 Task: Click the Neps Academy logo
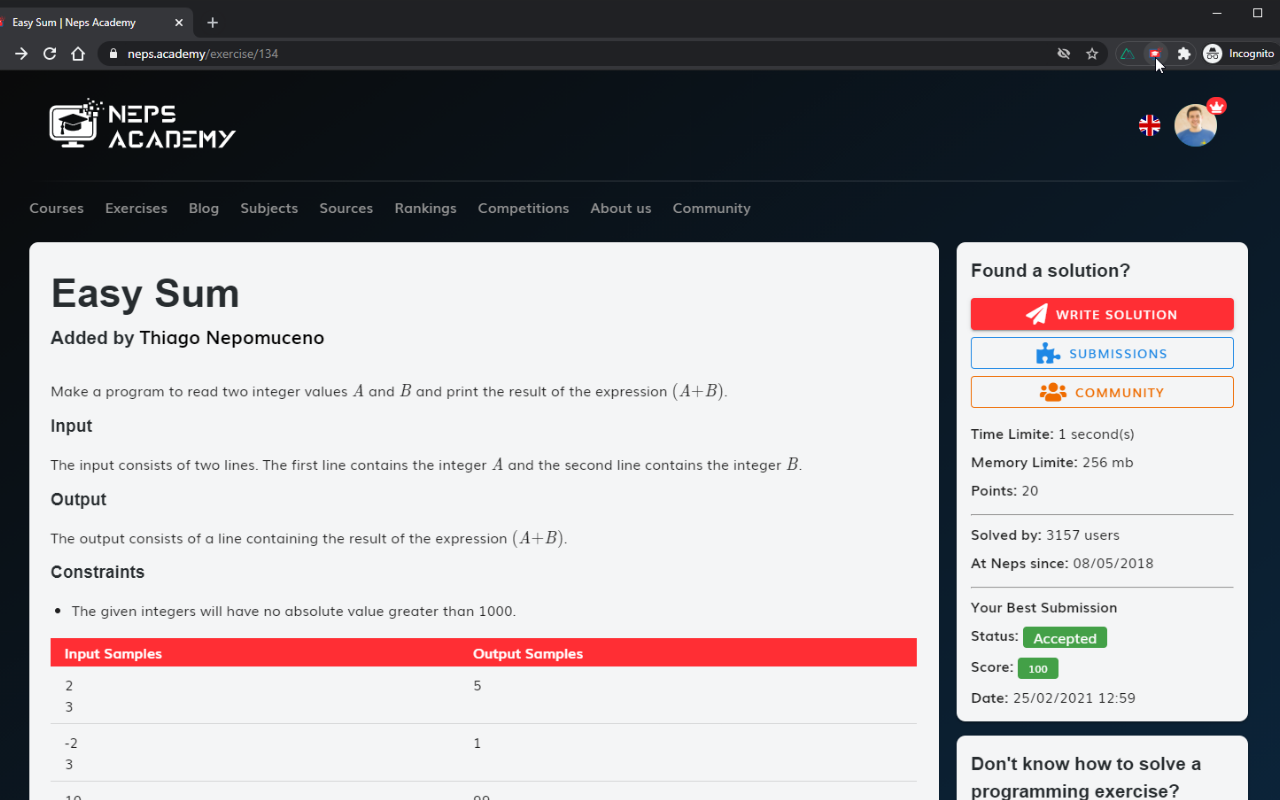[143, 124]
